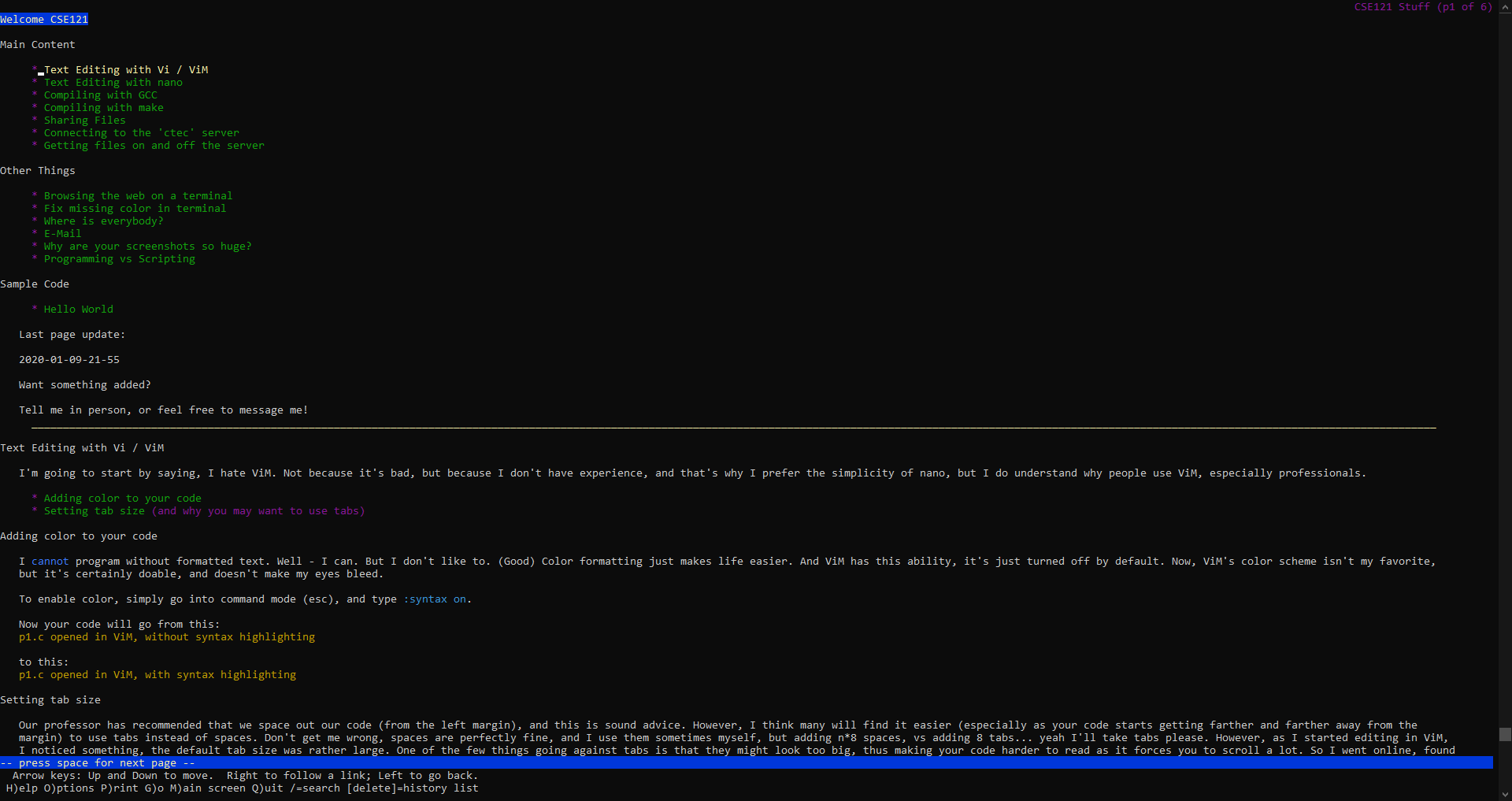The image size is (1512, 801).
Task: Click 'M)ain screen' in the bottom command line
Action: click(208, 788)
